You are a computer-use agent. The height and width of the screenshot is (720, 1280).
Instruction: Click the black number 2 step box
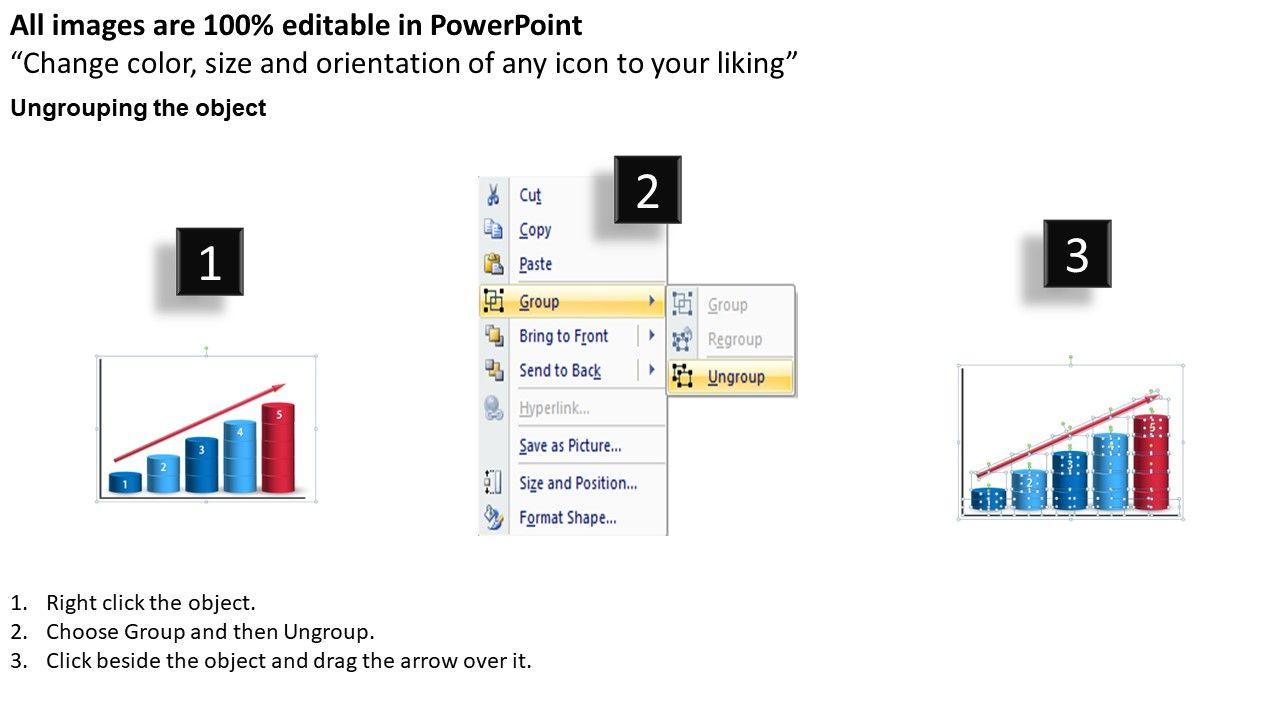point(647,190)
